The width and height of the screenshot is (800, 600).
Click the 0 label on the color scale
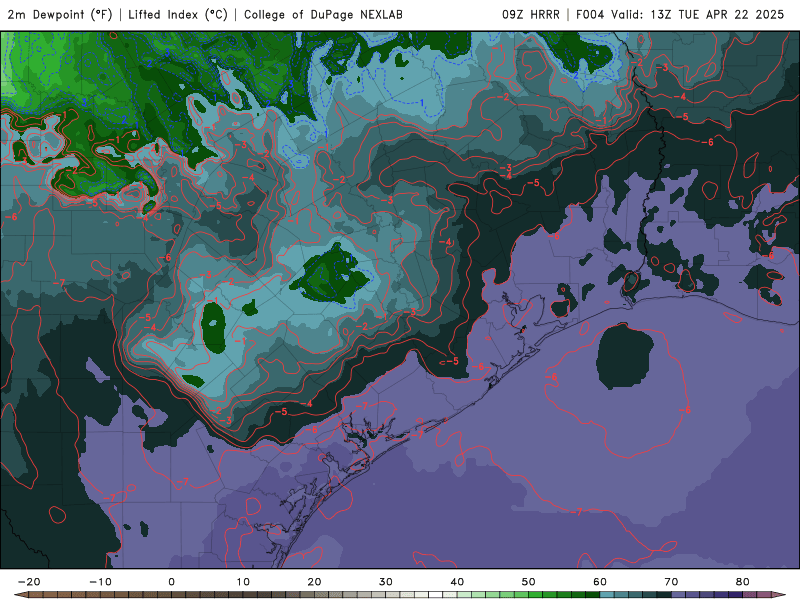[x=171, y=582]
